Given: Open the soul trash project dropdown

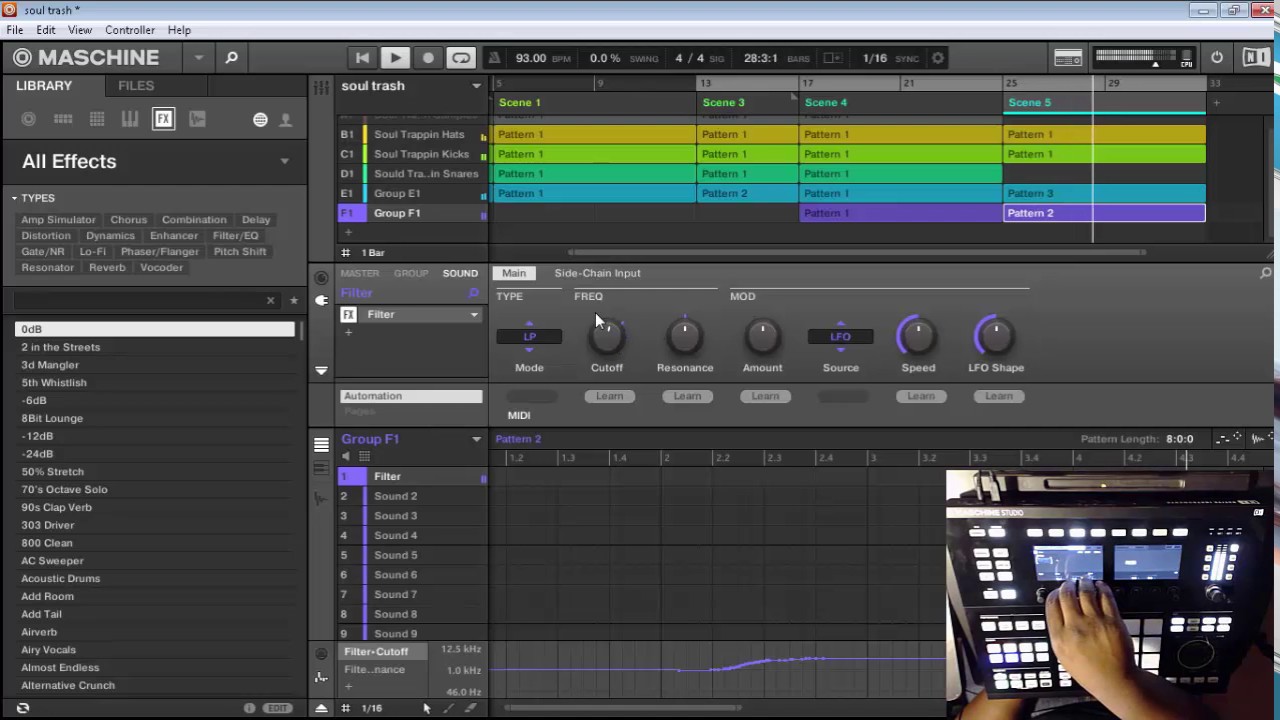Looking at the screenshot, I should (476, 86).
